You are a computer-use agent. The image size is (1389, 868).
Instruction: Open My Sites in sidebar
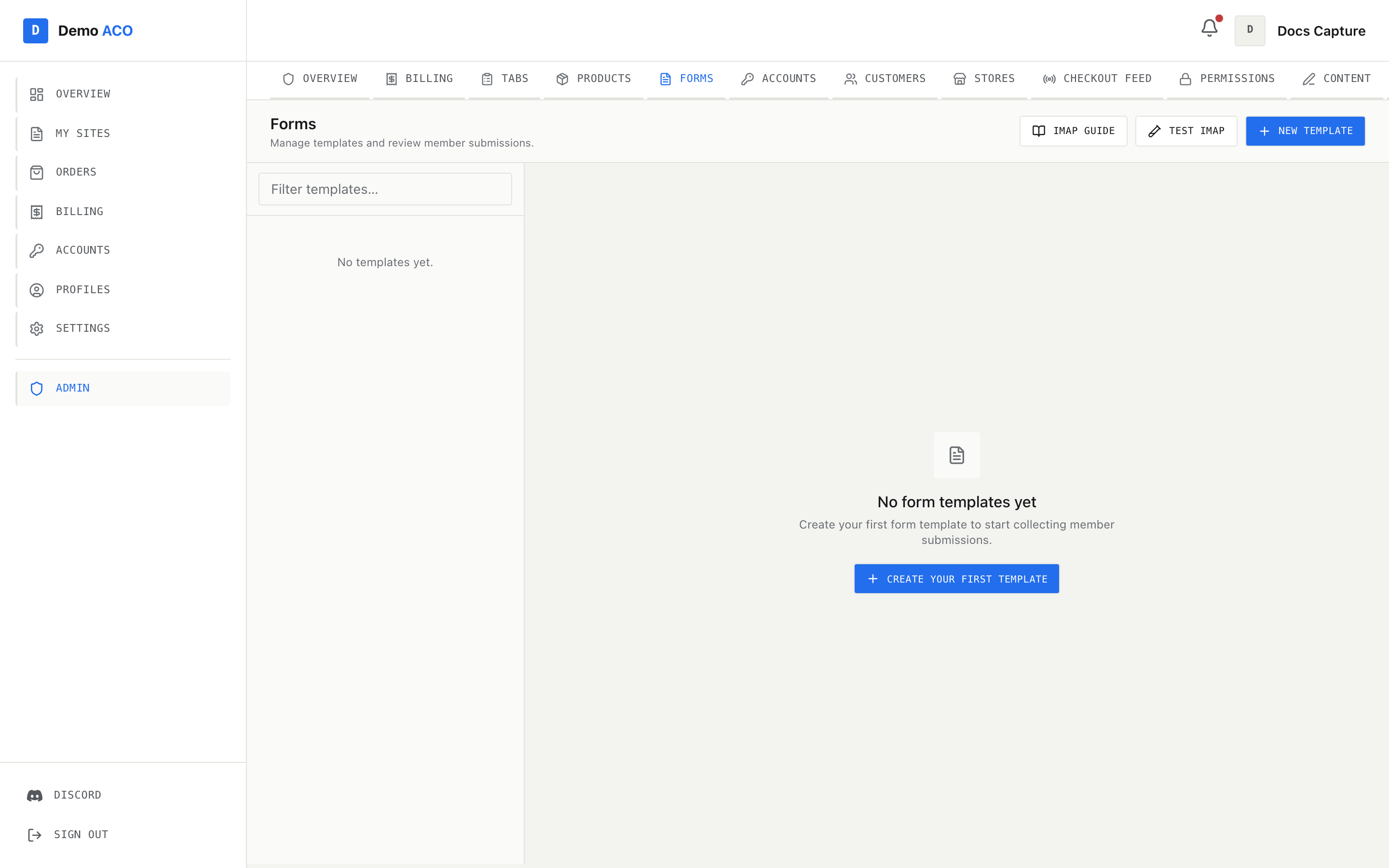click(123, 133)
